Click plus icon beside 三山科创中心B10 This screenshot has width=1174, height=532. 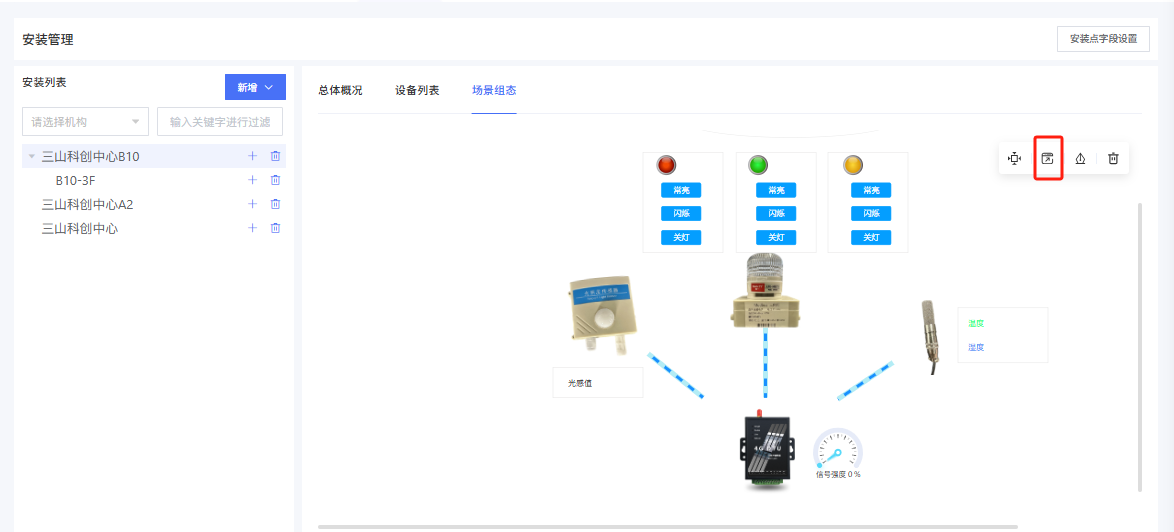pos(252,156)
